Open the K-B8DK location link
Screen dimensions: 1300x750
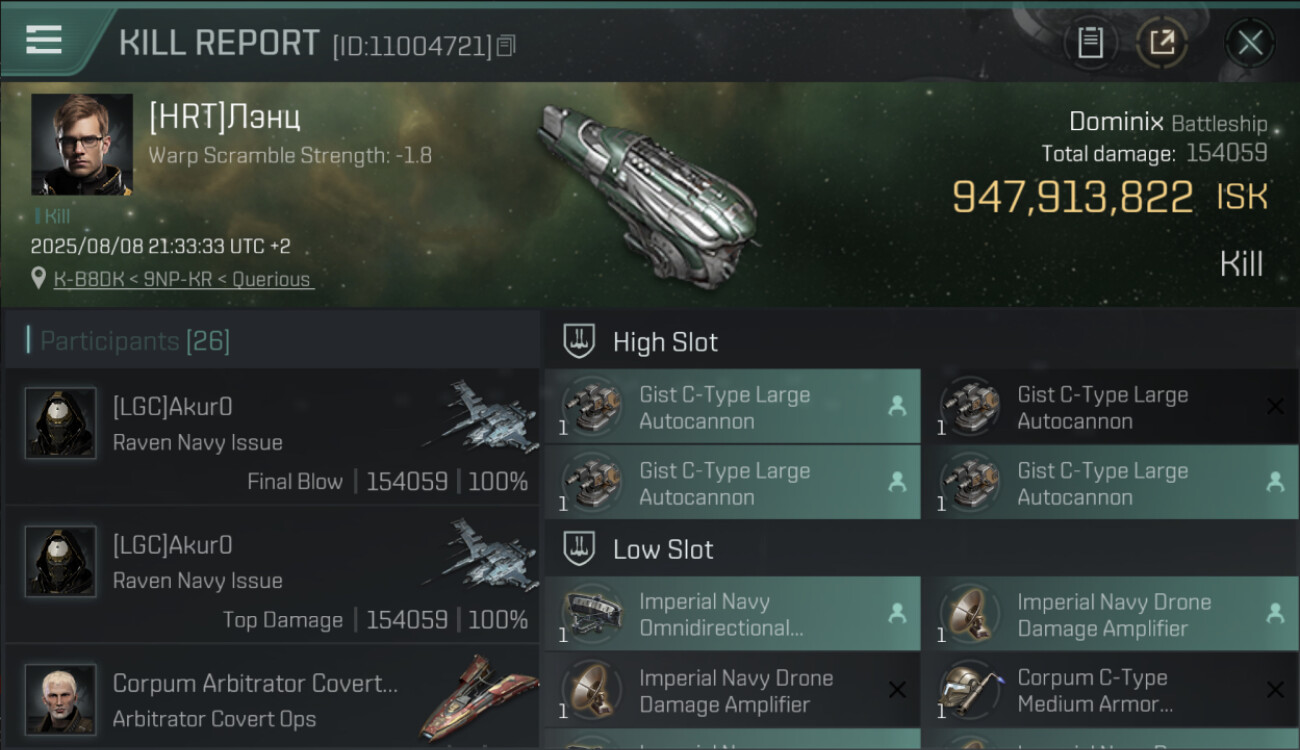click(x=184, y=280)
